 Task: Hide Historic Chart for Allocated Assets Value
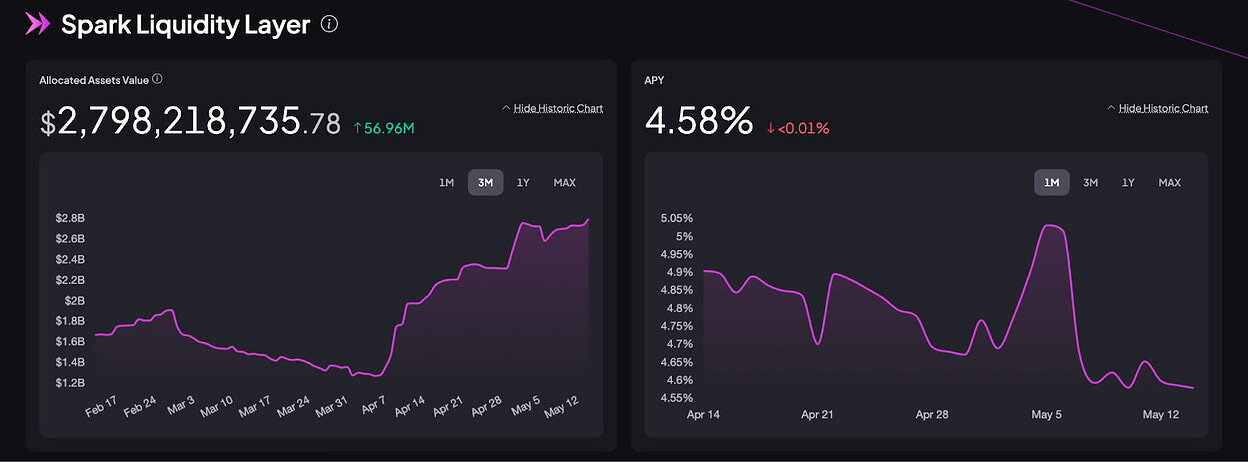tap(558, 108)
